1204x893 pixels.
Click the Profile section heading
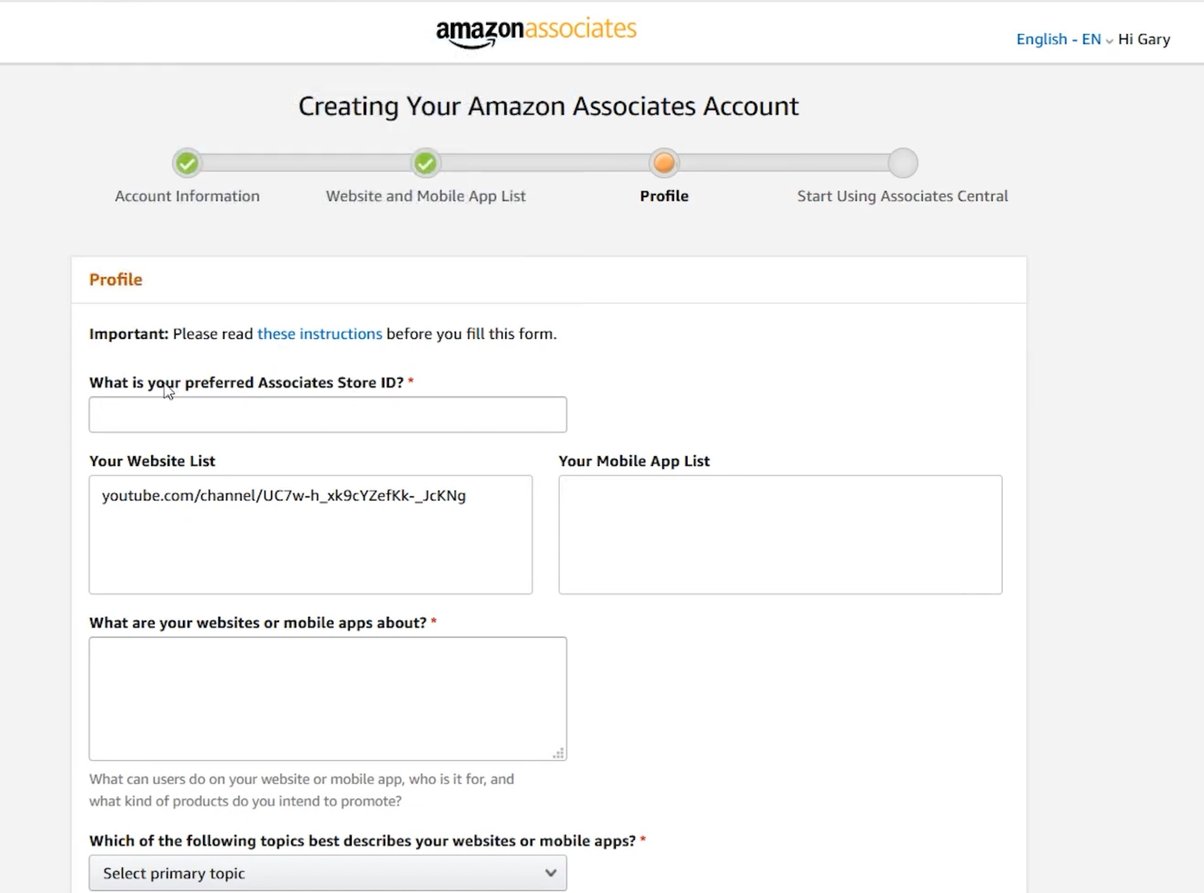(116, 280)
